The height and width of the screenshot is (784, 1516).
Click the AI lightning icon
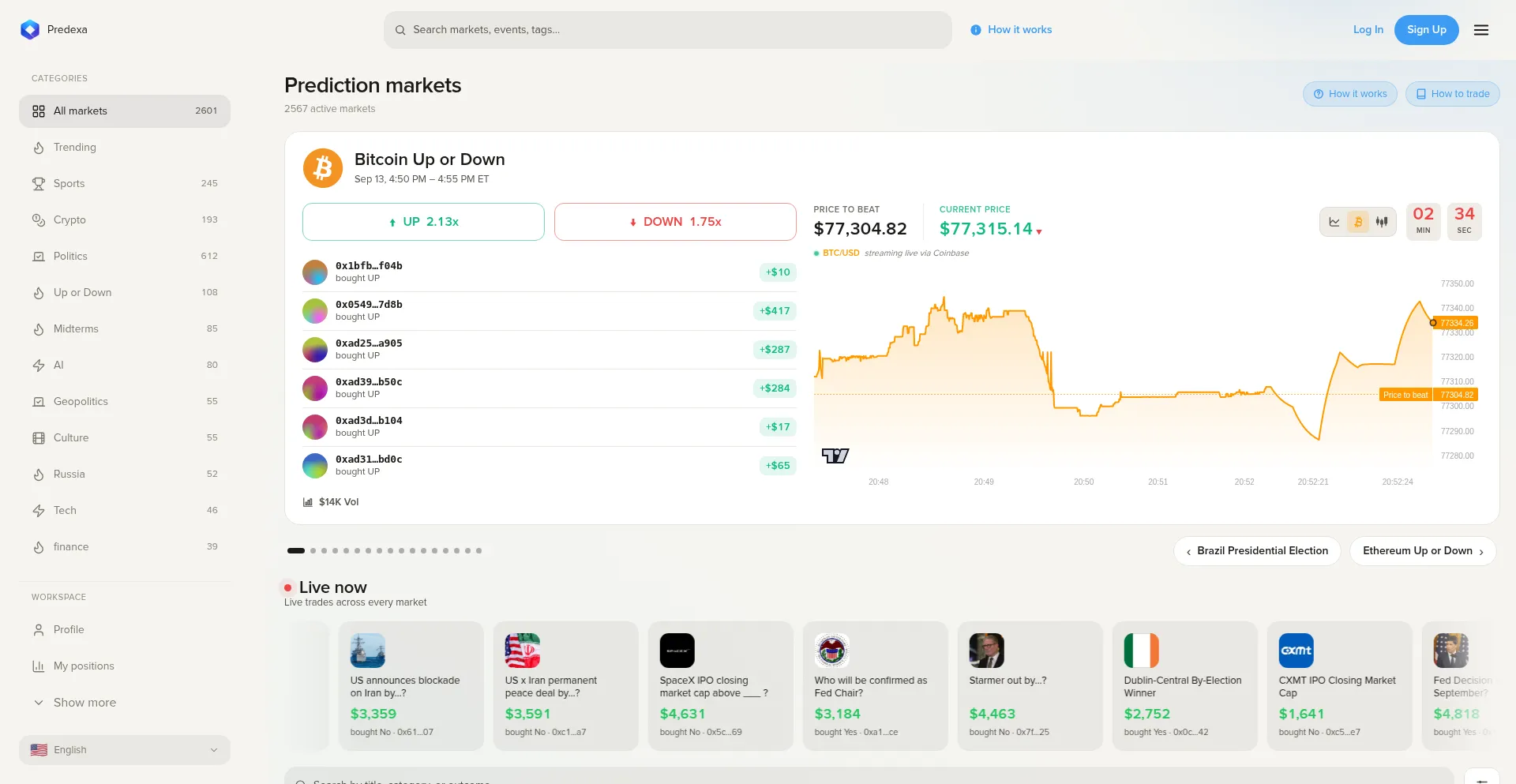(39, 366)
